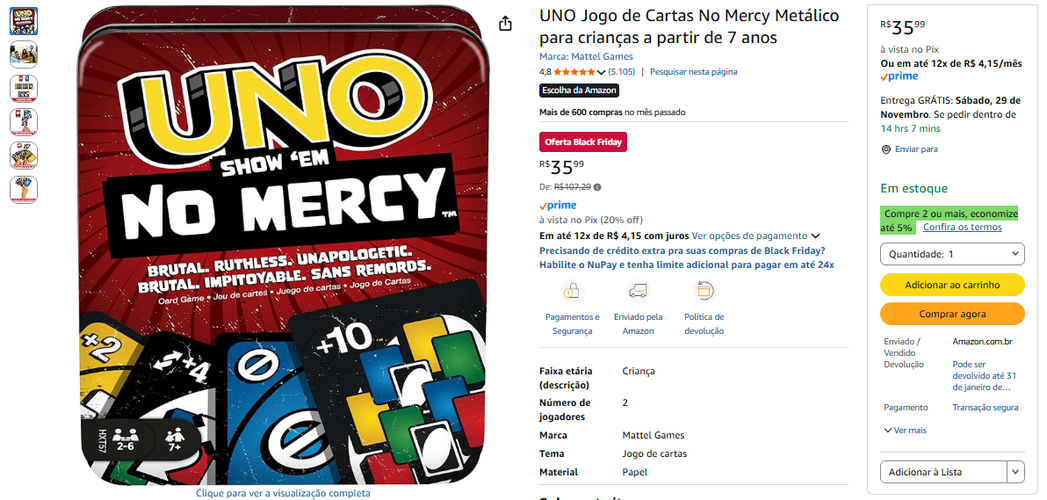Click the Enviado pela Amazon truck icon
This screenshot has width=1047, height=500.
[x=638, y=291]
